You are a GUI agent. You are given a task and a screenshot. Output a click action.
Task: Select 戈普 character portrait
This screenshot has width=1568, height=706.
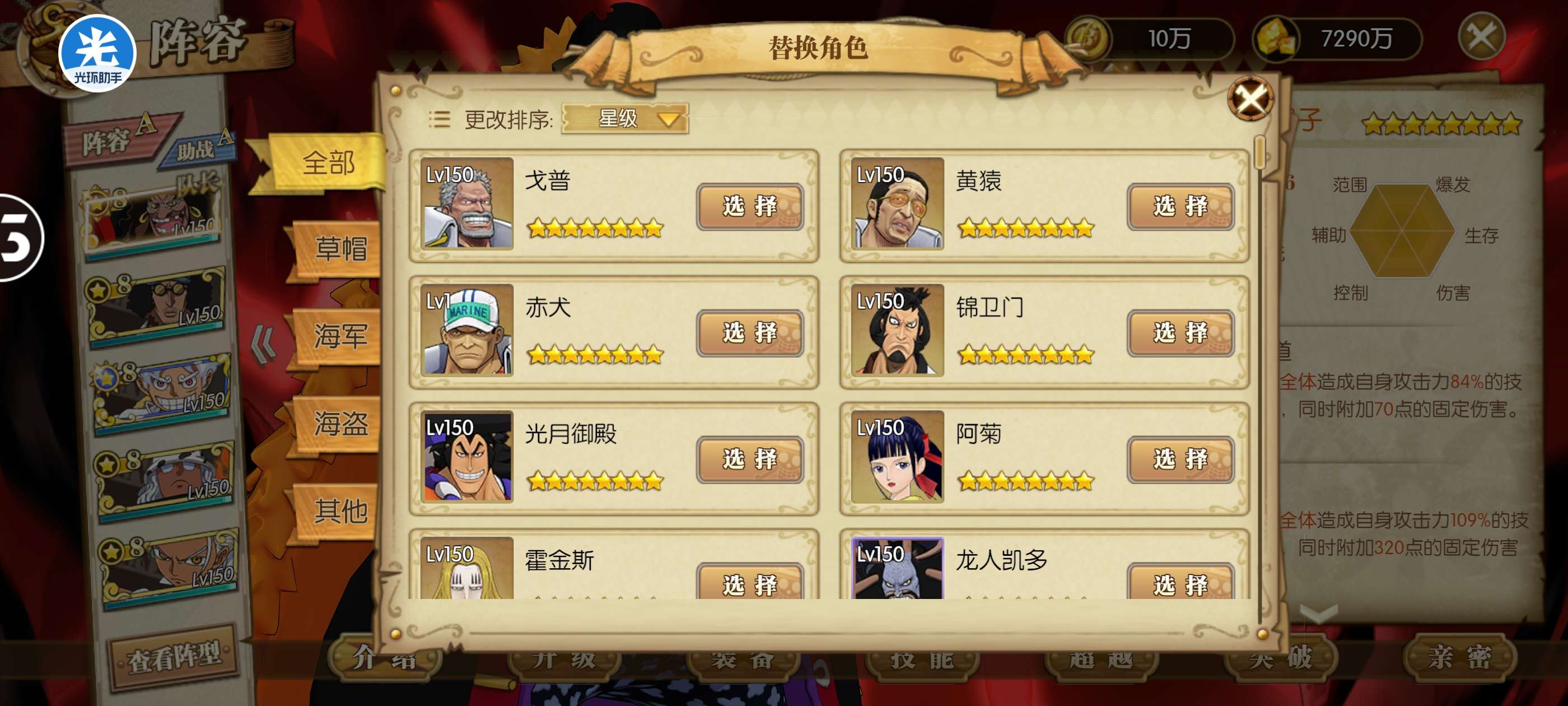[468, 203]
